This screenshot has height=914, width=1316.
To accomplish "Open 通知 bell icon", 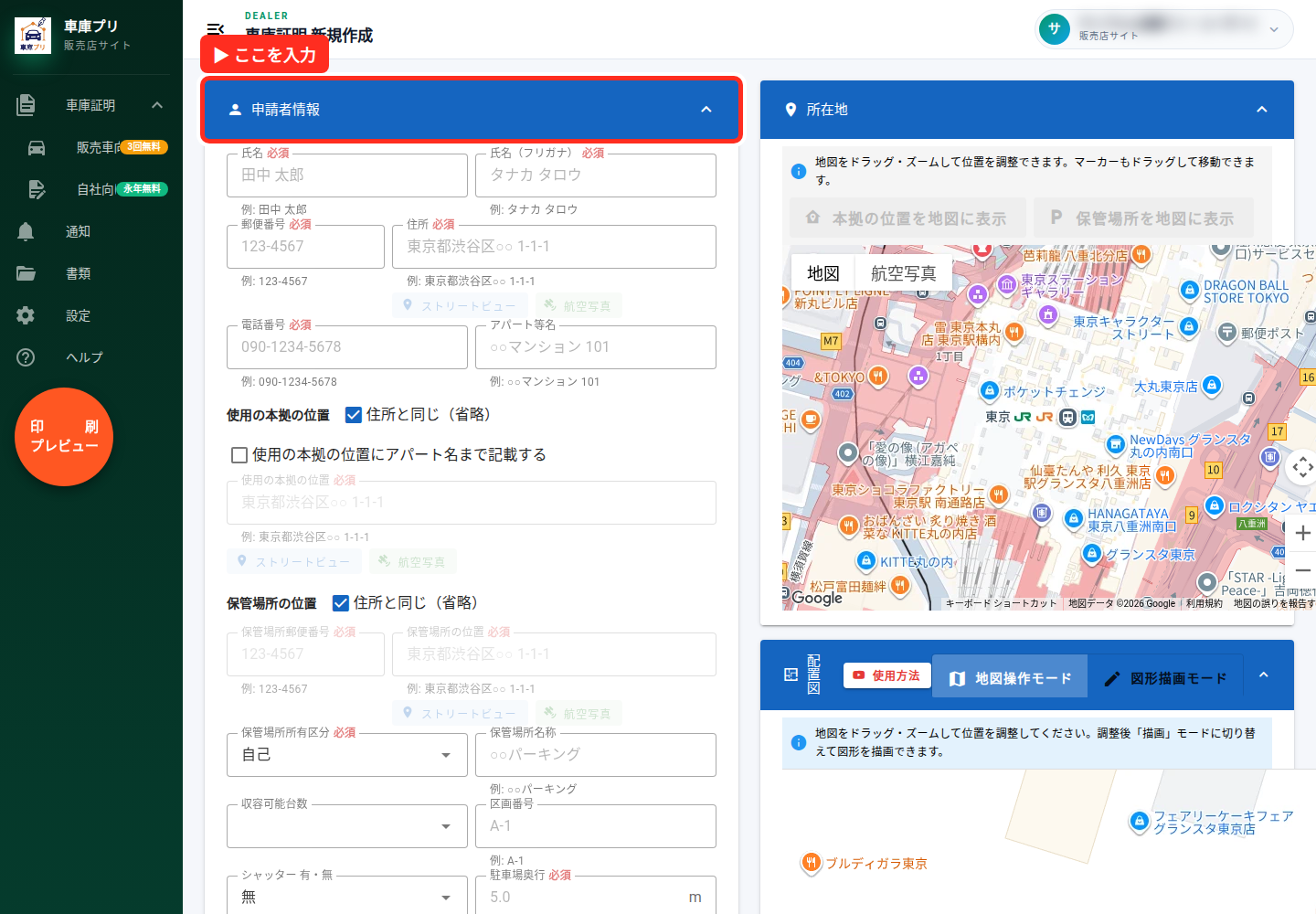I will [x=26, y=231].
